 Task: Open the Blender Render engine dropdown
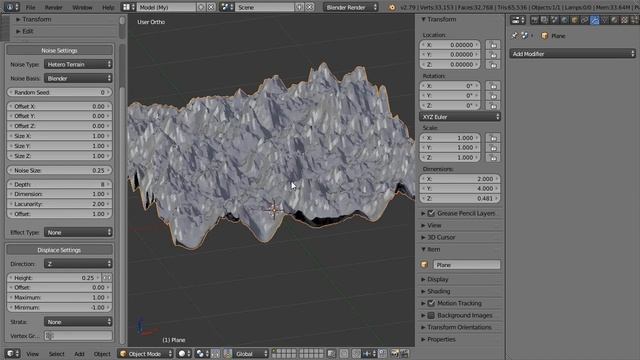(x=351, y=7)
